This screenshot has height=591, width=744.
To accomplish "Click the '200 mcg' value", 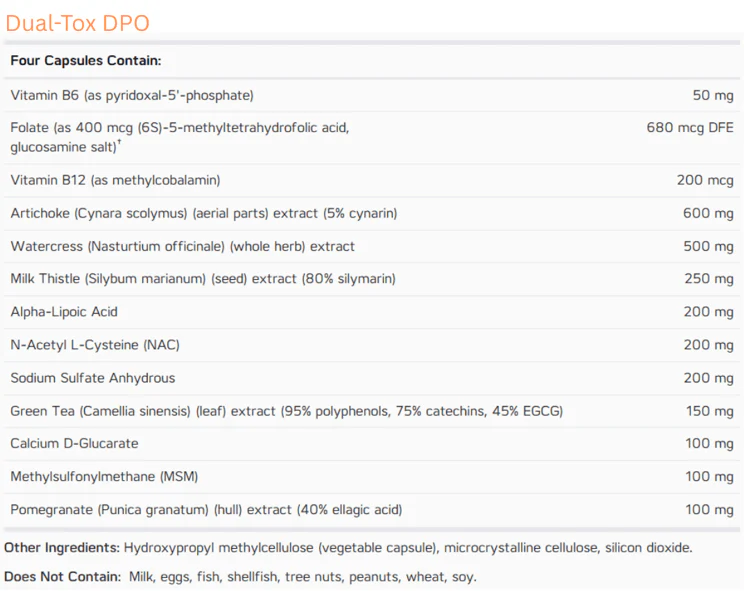I will point(705,180).
